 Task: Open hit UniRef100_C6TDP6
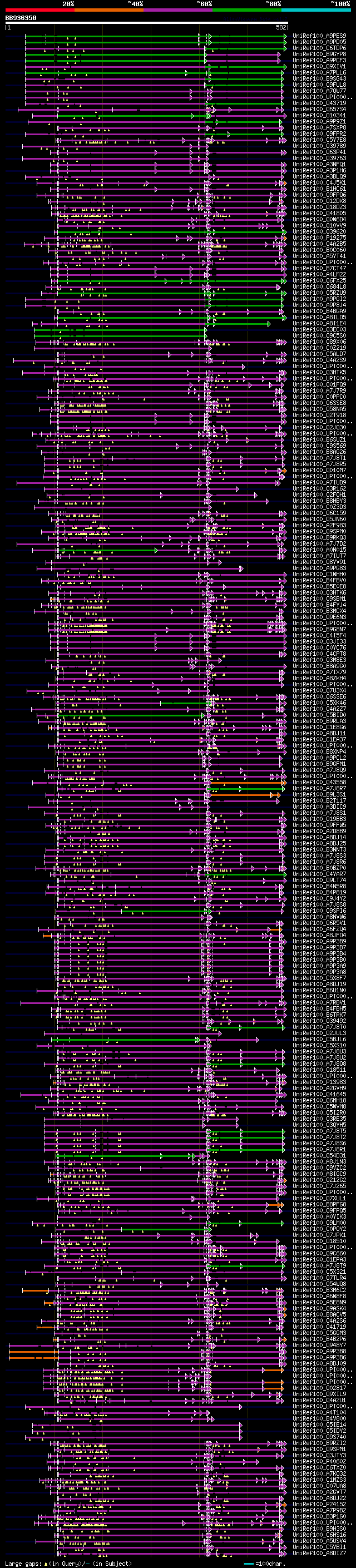point(319,48)
